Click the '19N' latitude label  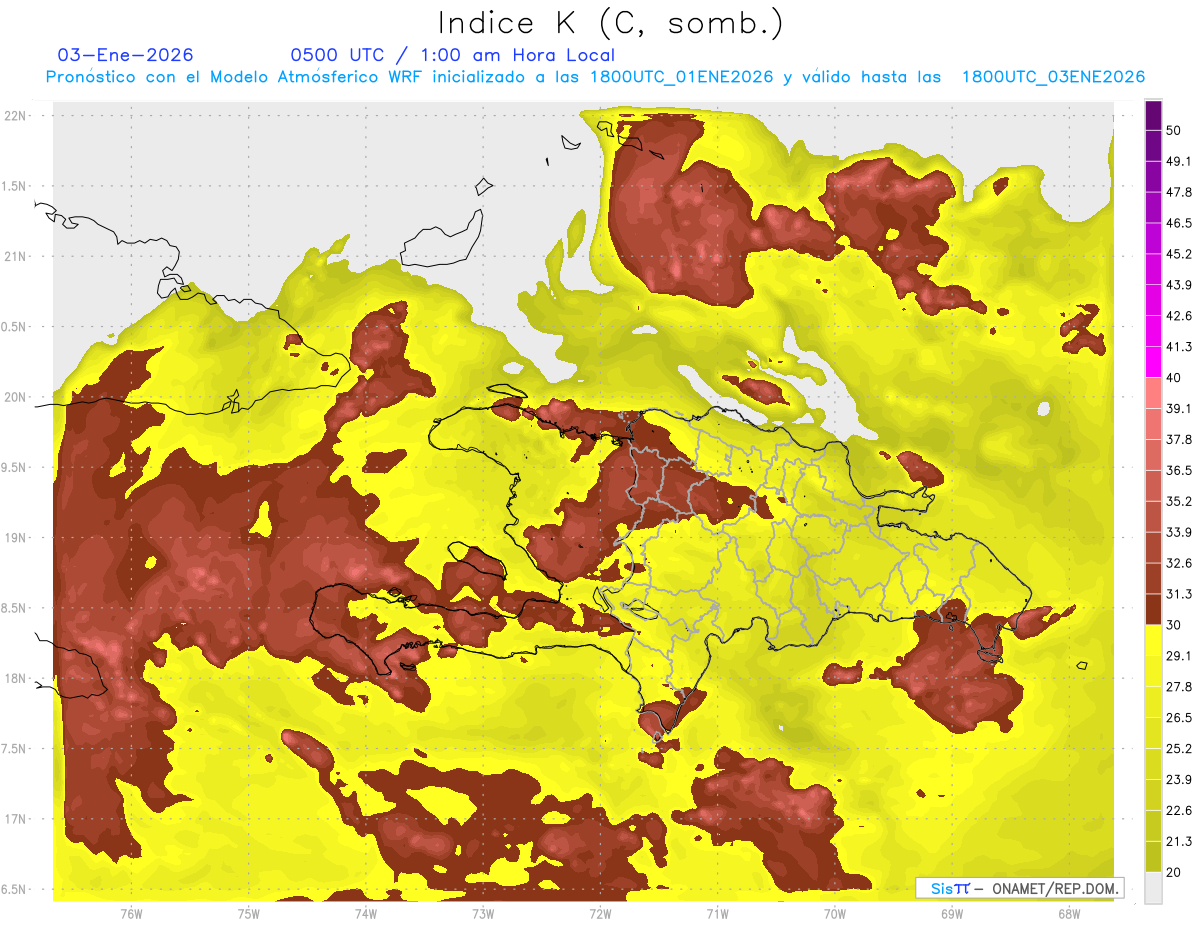pos(16,538)
